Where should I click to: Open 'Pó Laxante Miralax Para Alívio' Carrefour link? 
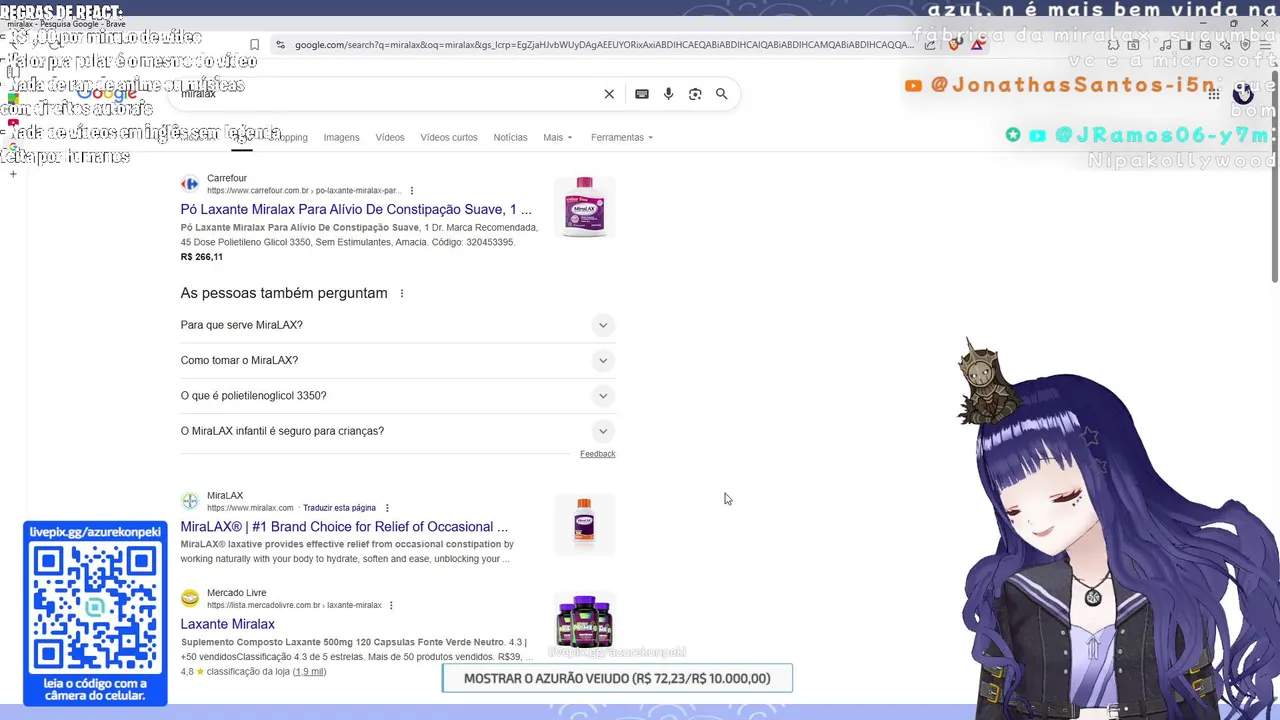(x=356, y=209)
